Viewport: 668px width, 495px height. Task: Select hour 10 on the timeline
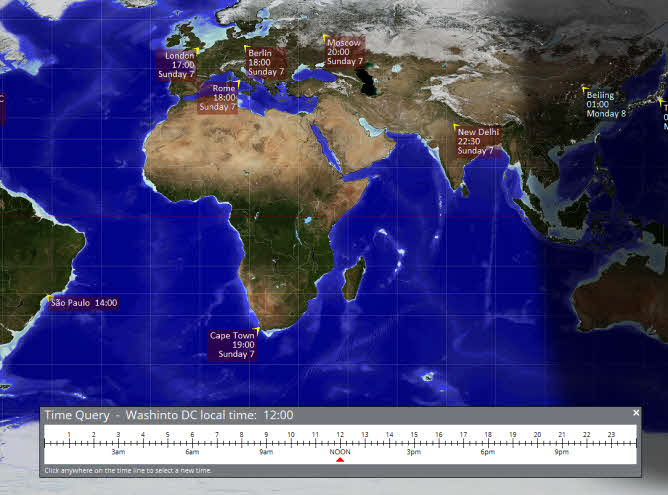click(291, 435)
